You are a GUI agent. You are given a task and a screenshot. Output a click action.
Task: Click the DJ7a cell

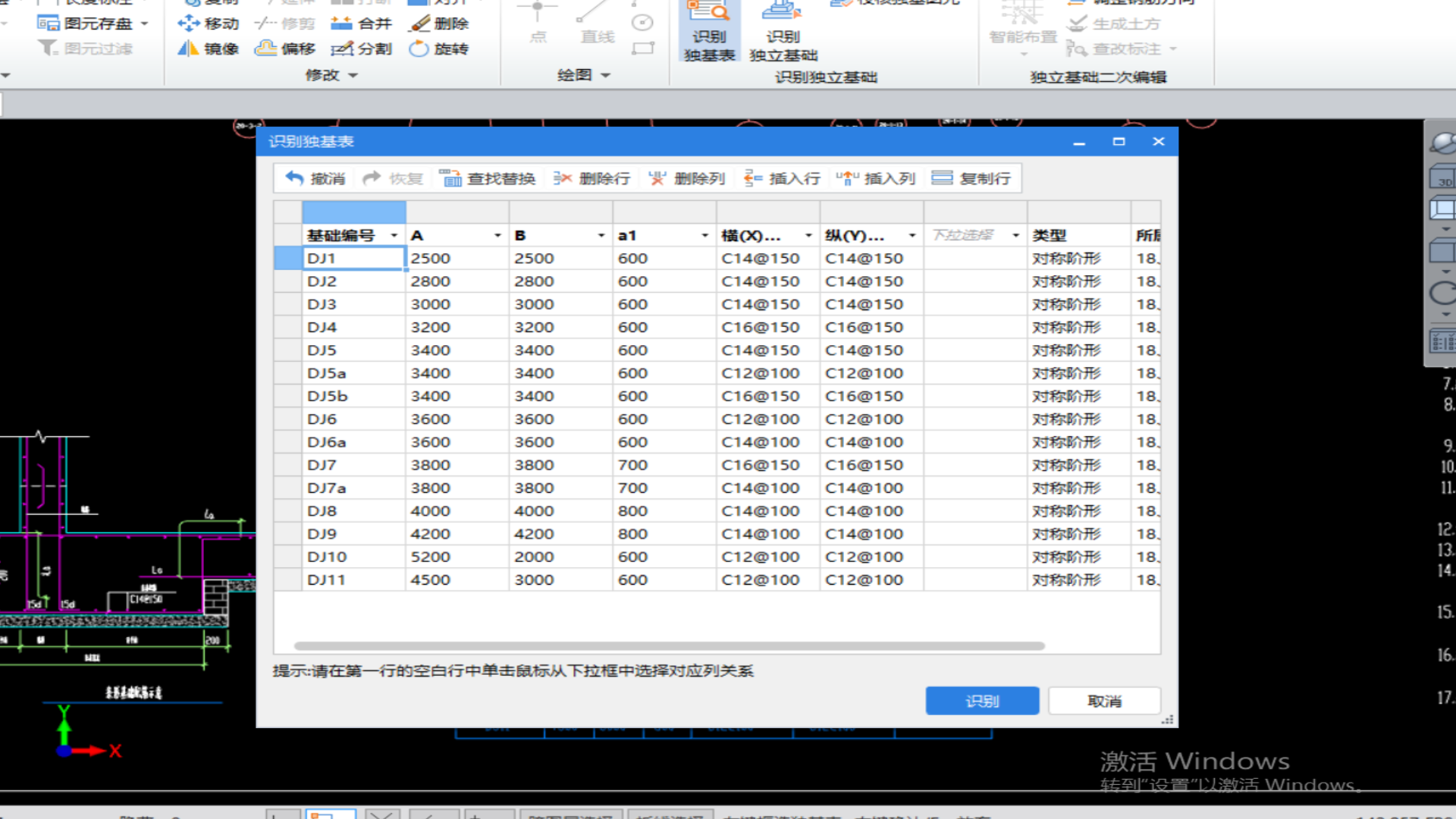(x=353, y=488)
